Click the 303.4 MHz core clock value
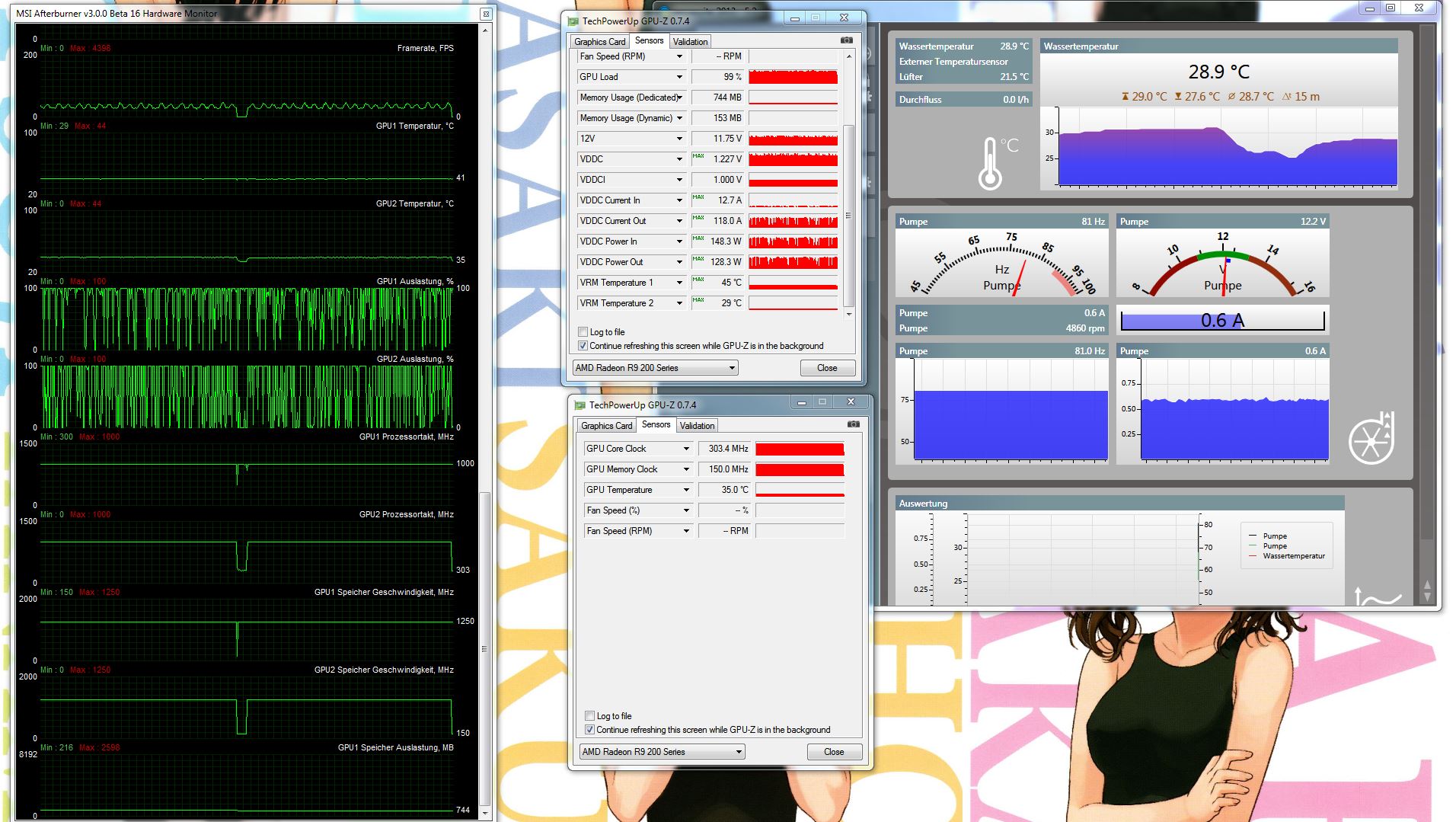 [x=724, y=449]
